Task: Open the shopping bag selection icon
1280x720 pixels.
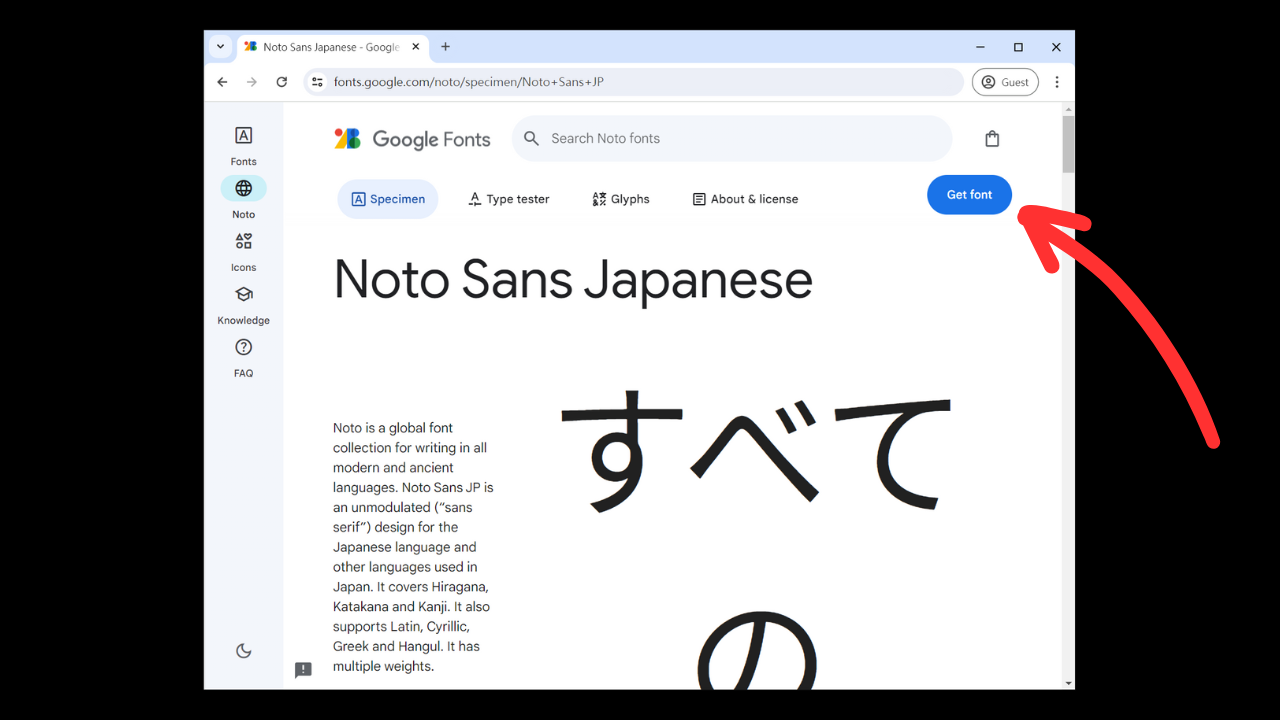Action: tap(991, 139)
